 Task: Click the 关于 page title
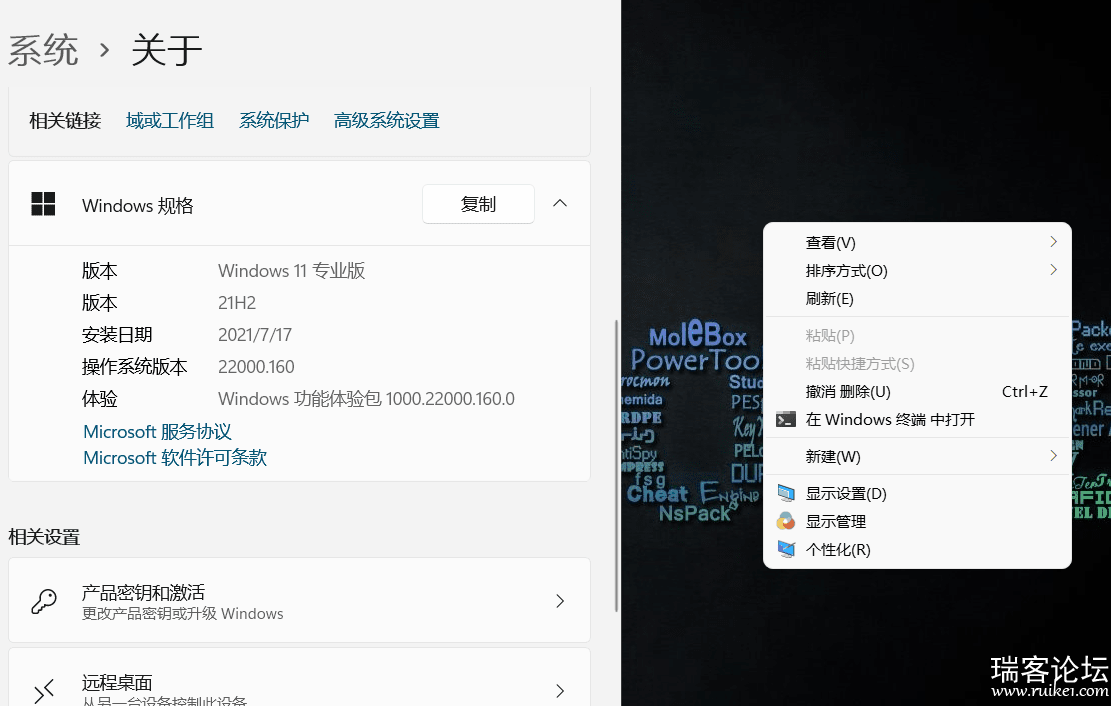[x=166, y=50]
